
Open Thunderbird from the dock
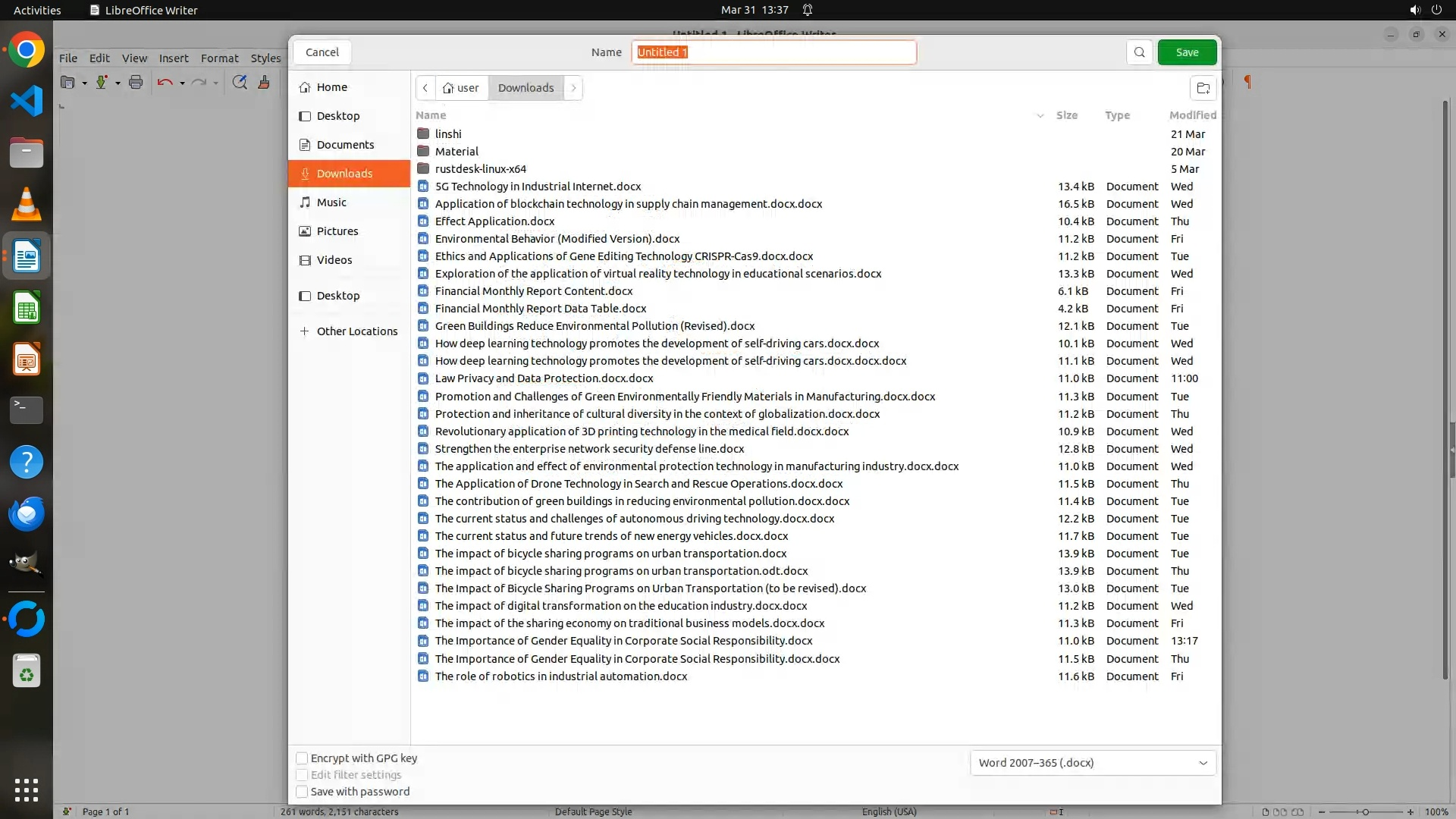[27, 513]
